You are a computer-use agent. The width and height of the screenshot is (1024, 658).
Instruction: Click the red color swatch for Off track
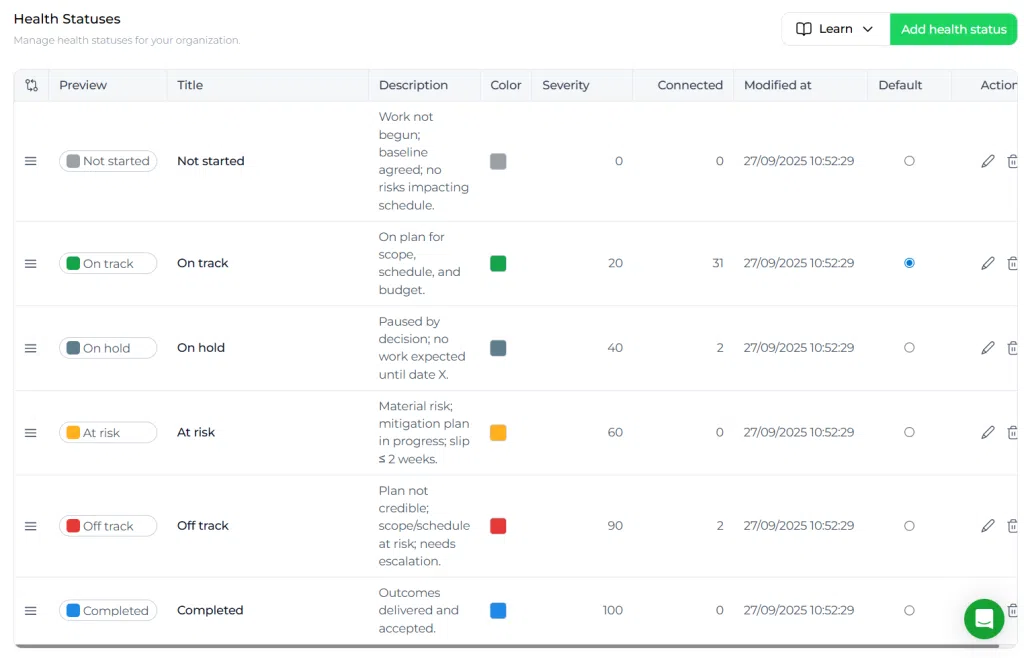click(x=498, y=525)
